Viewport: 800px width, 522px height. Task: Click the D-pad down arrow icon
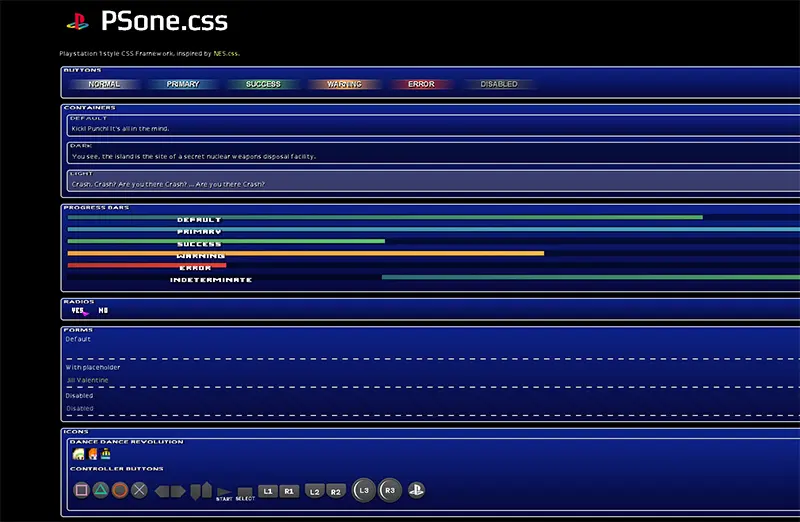pyautogui.click(x=195, y=492)
